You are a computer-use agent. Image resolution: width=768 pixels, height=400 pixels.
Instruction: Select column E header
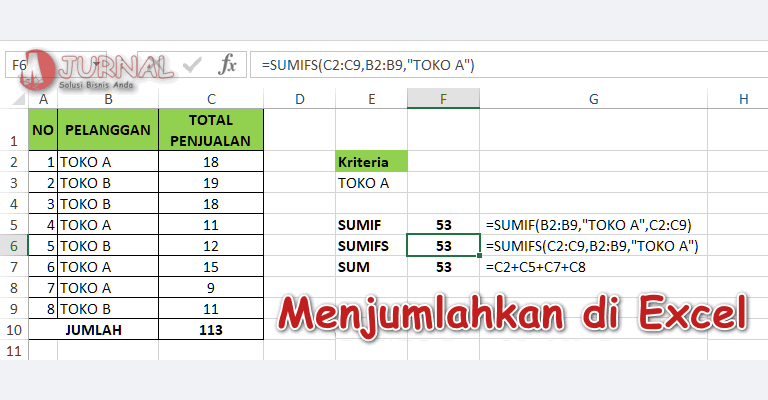coord(371,99)
